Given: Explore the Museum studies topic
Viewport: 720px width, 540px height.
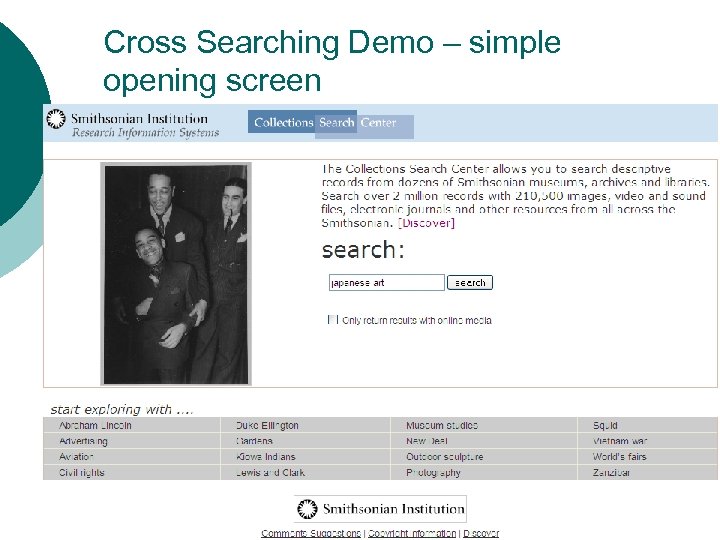Looking at the screenshot, I should click(x=442, y=426).
